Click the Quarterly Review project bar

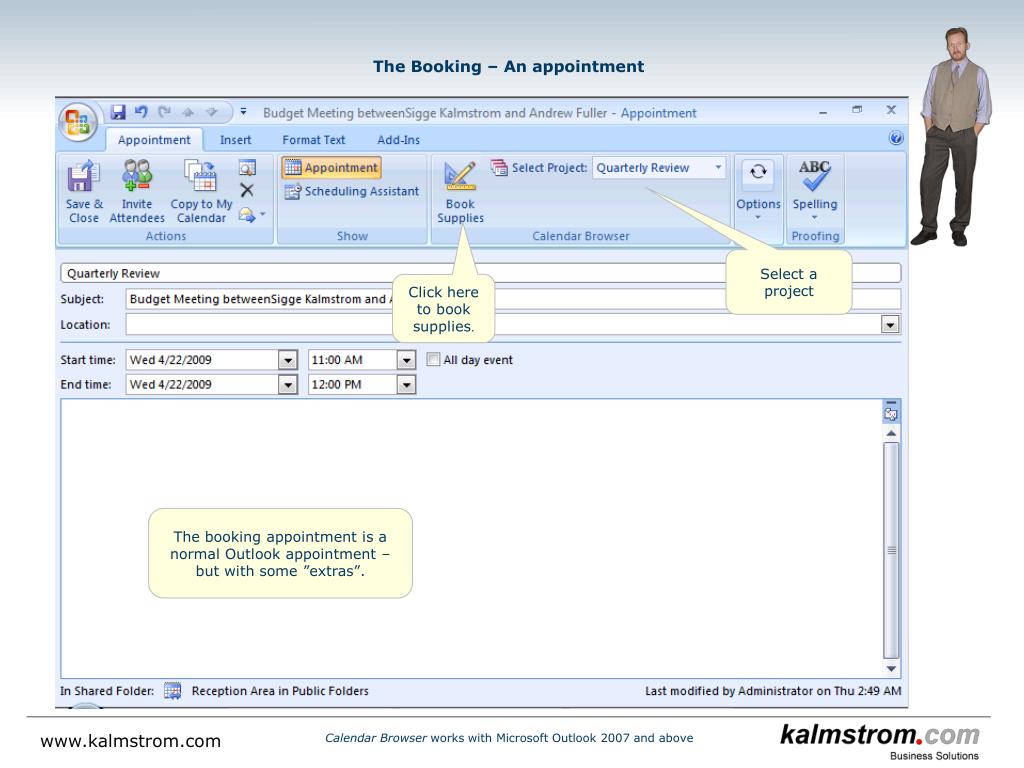point(481,273)
